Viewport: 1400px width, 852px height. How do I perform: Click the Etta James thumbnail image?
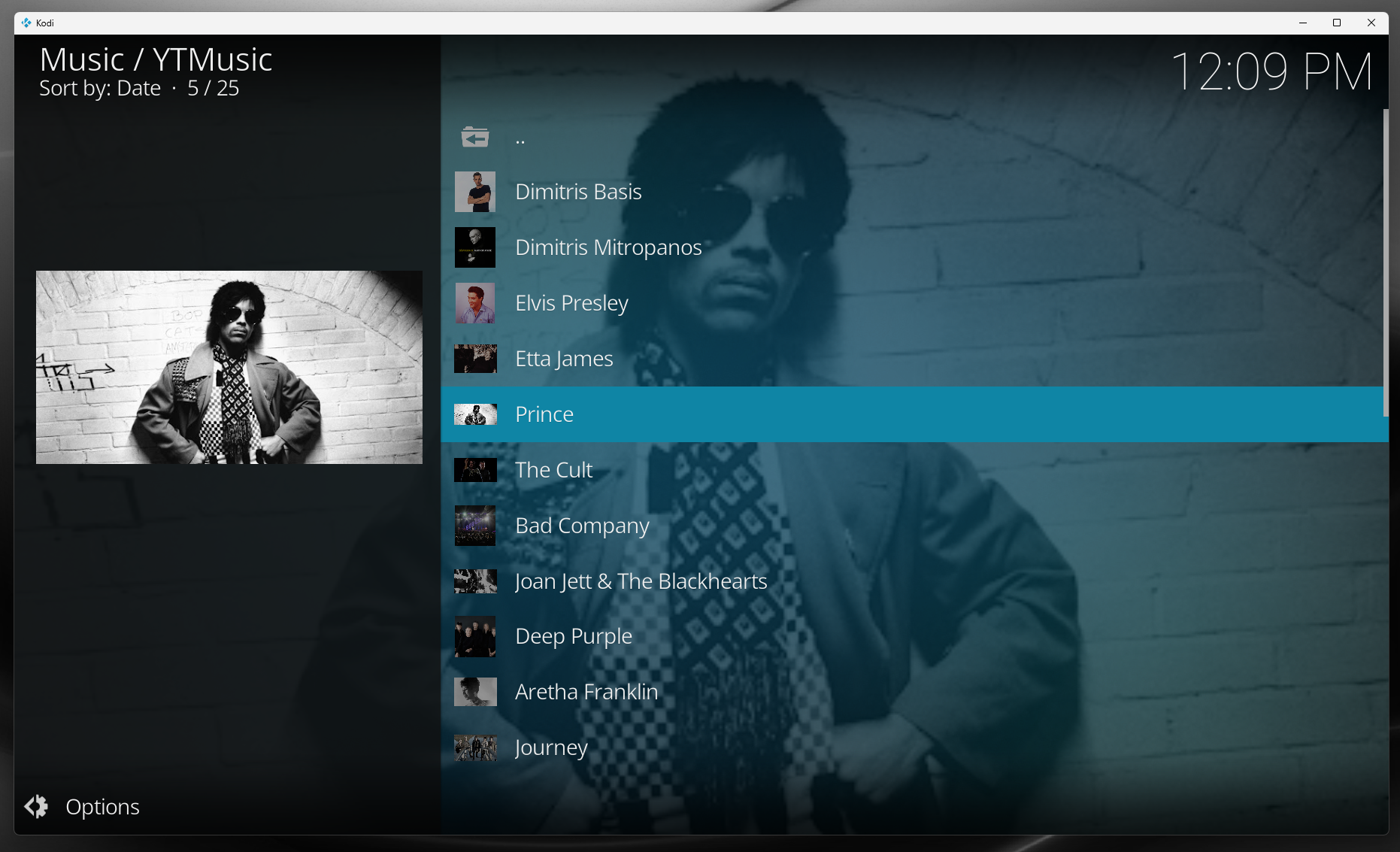(x=475, y=359)
